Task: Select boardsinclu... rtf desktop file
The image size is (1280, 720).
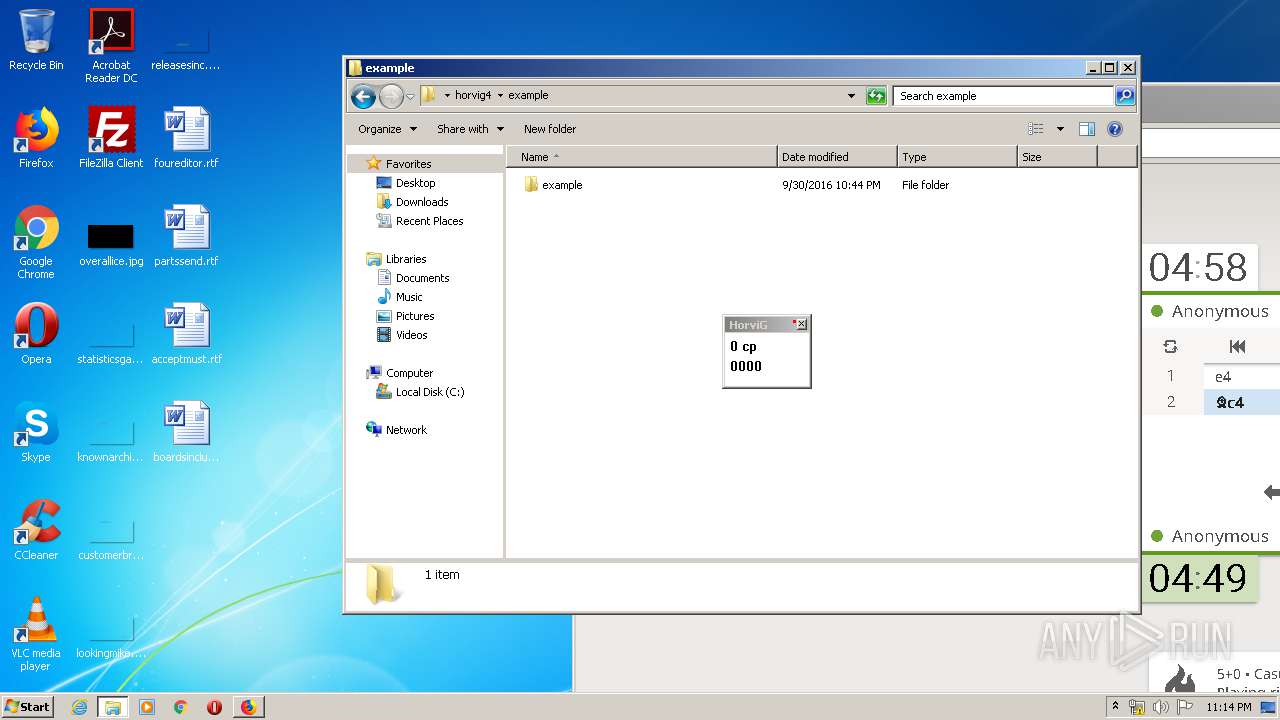Action: [186, 432]
